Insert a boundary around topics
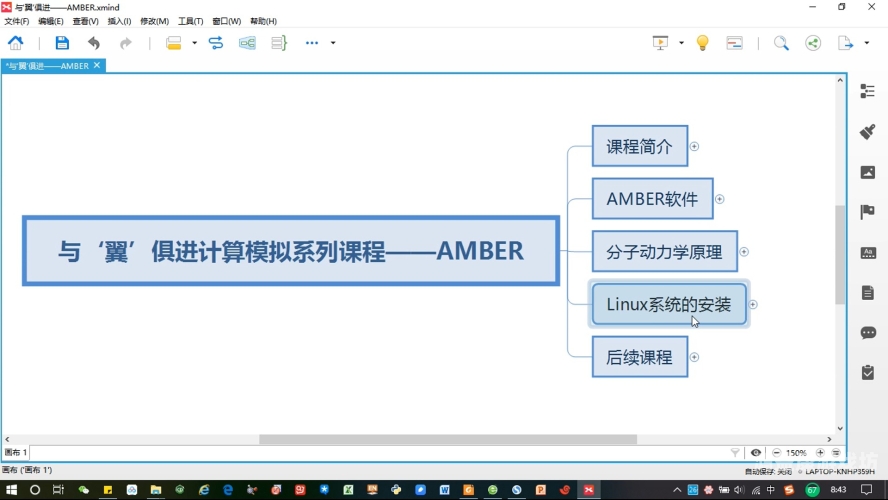888x500 pixels. [247, 43]
